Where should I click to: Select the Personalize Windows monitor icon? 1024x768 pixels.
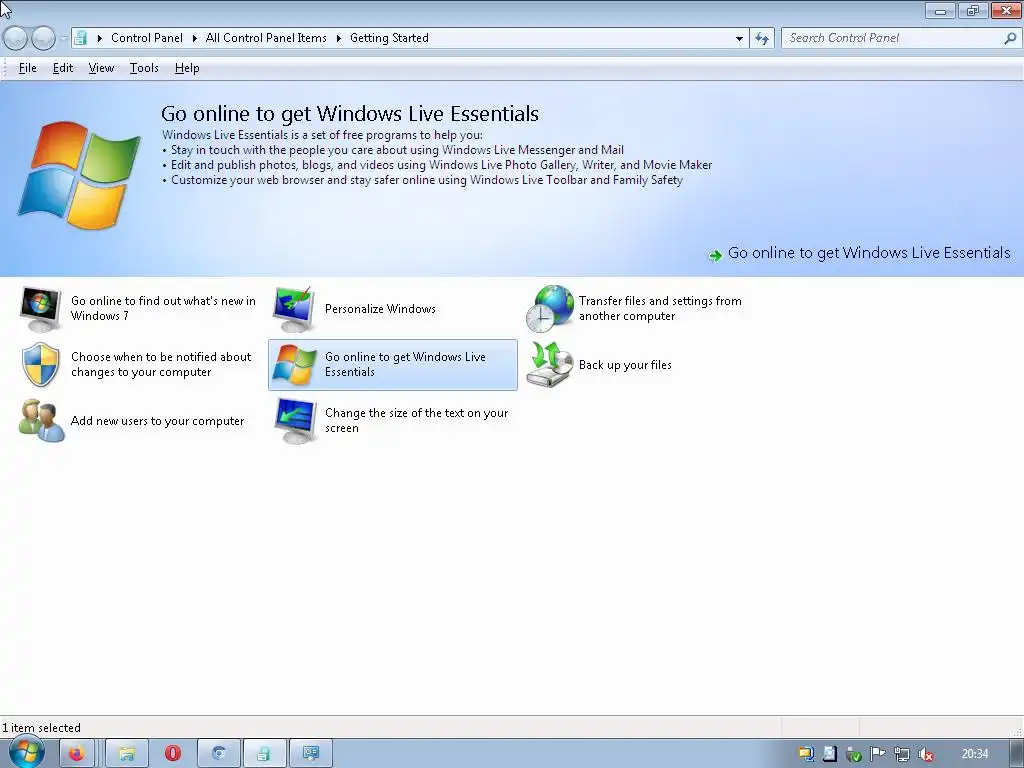pos(294,309)
